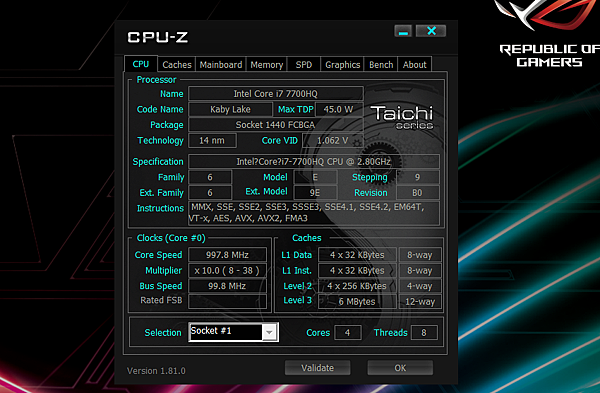Screen dimensions: 600x393
Task: Open the SPD tab
Action: tap(304, 65)
